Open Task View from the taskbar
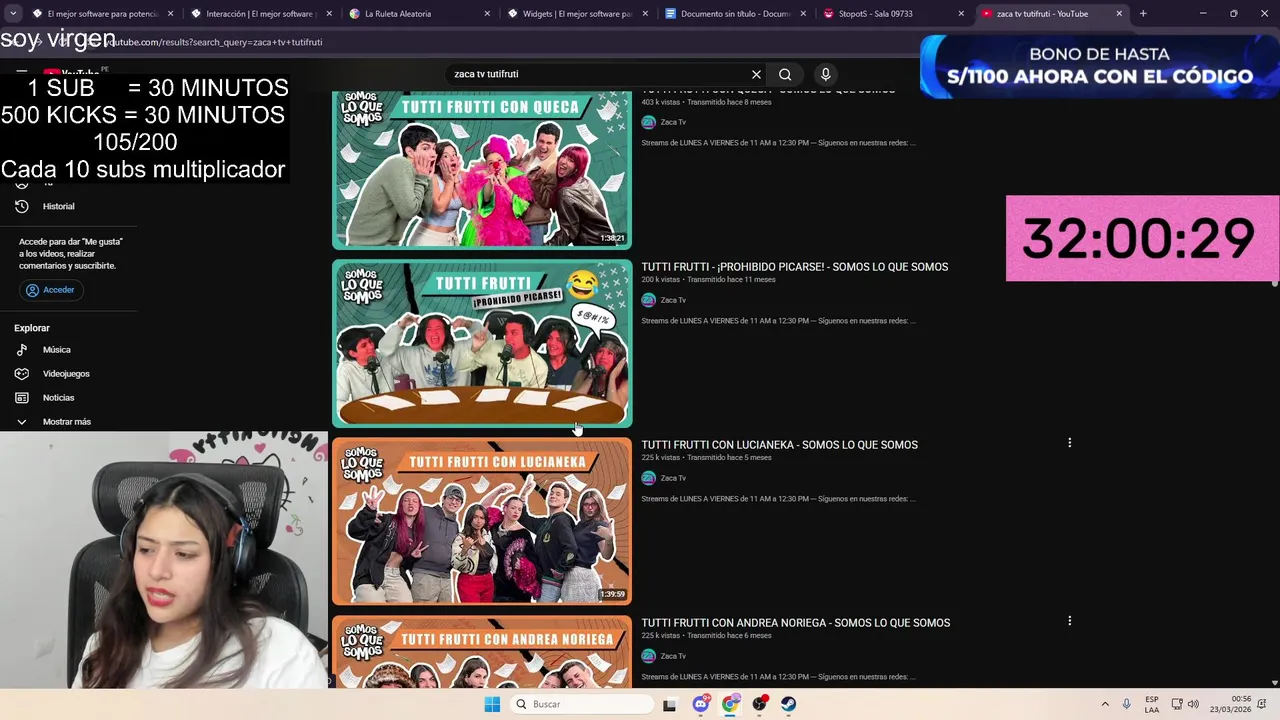The height and width of the screenshot is (720, 1280). [669, 704]
